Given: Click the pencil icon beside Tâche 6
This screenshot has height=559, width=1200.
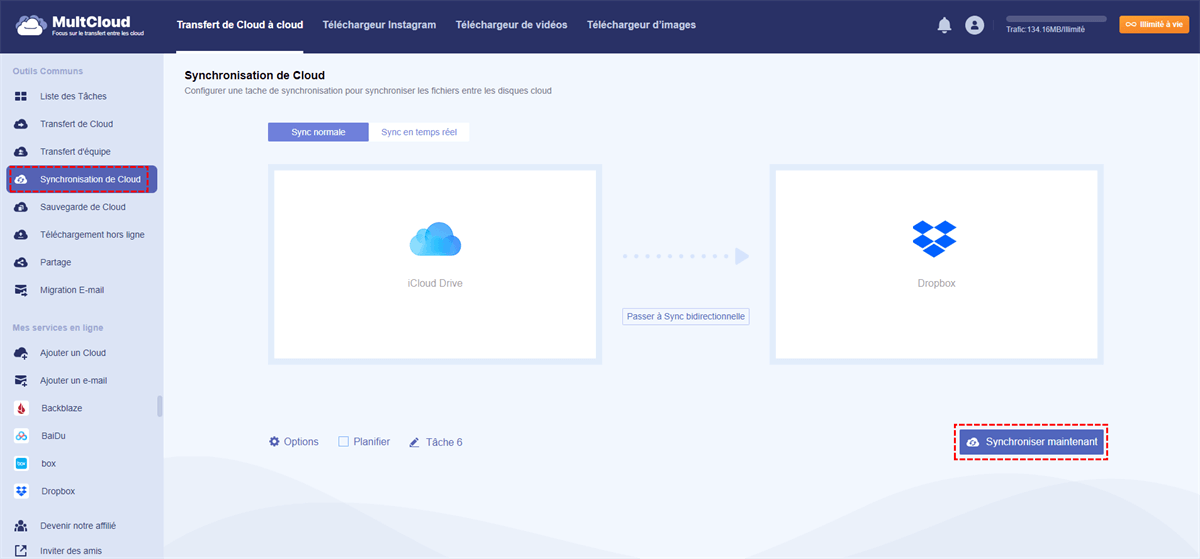Looking at the screenshot, I should [414, 442].
